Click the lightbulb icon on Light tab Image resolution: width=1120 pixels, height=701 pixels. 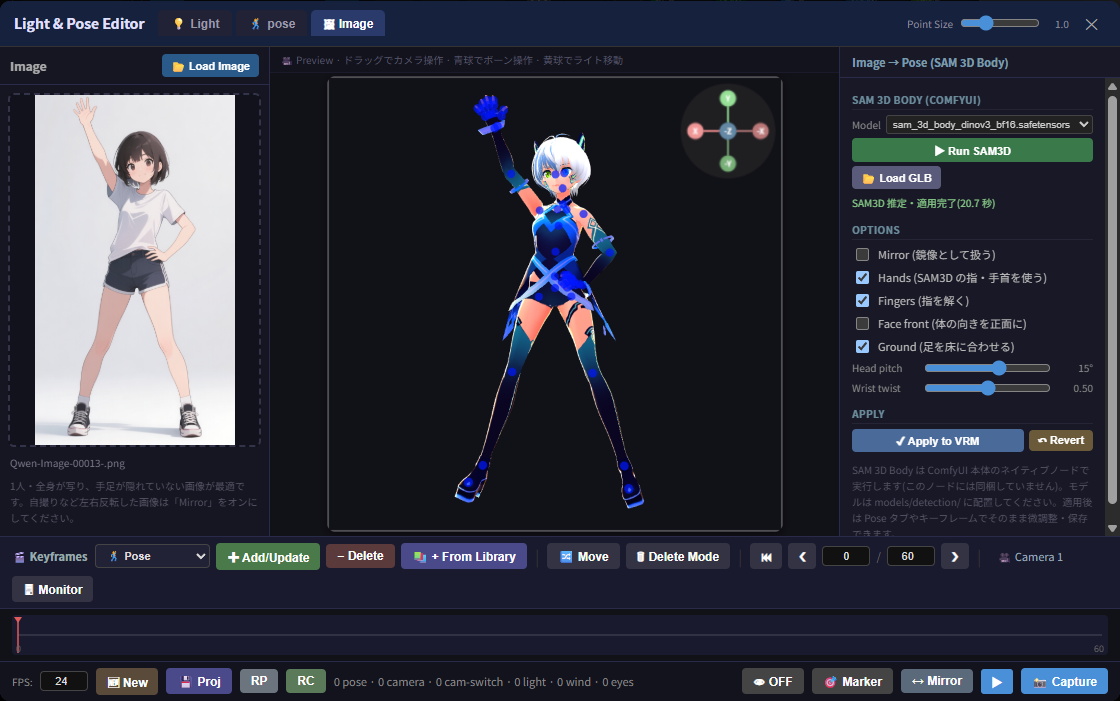click(179, 24)
